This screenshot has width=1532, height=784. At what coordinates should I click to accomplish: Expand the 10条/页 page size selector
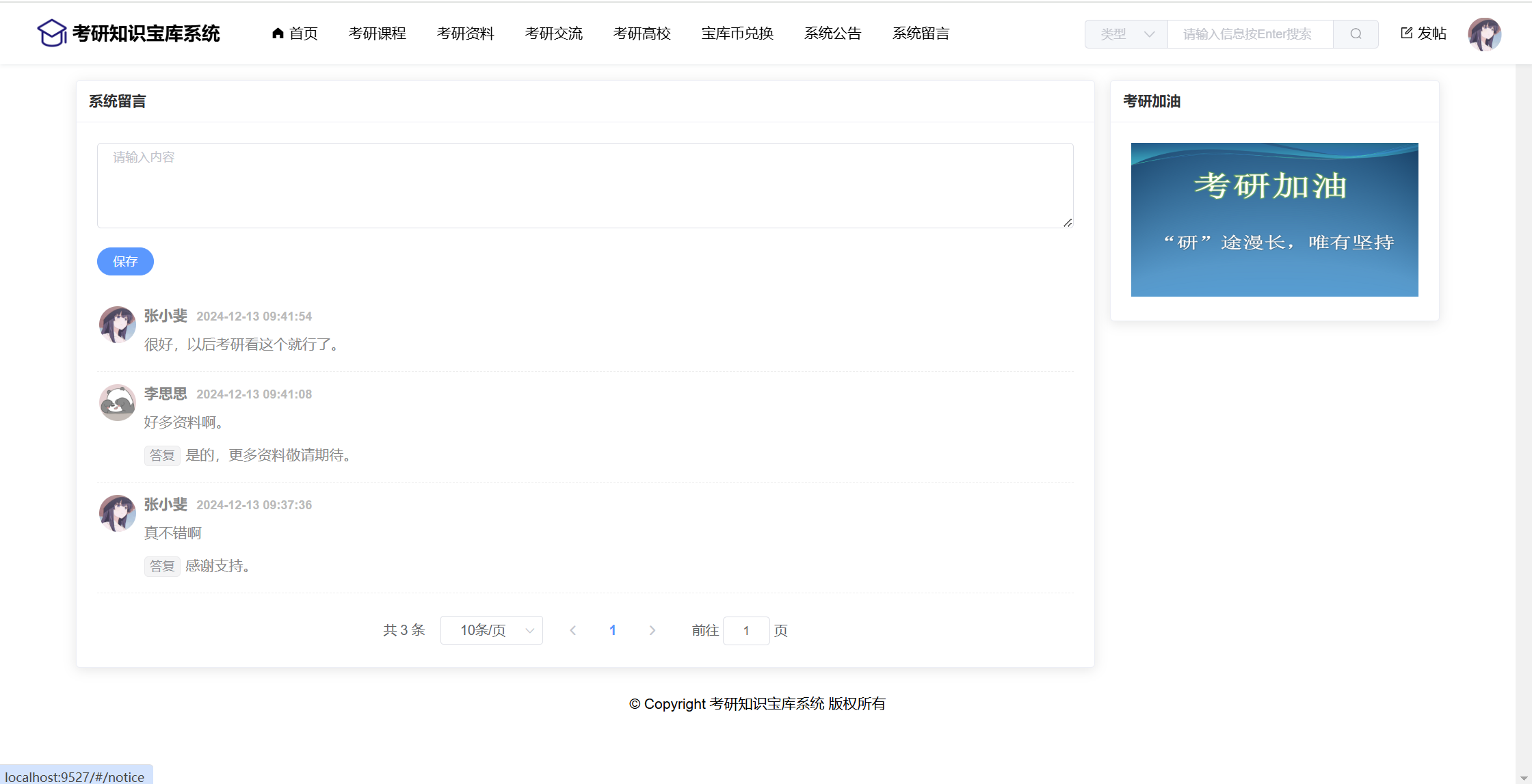tap(491, 630)
